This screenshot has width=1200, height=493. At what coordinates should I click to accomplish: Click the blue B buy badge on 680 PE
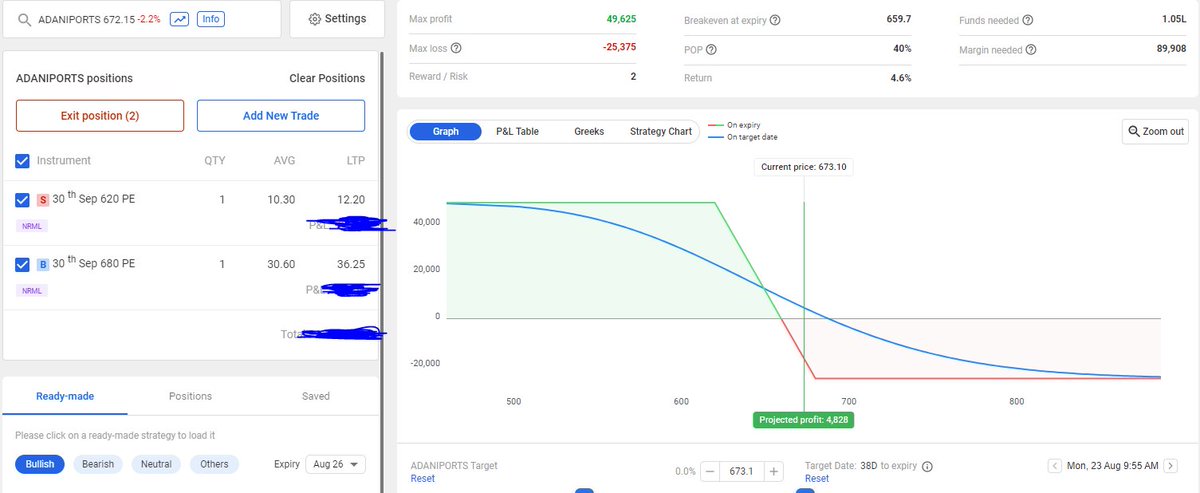tap(43, 265)
